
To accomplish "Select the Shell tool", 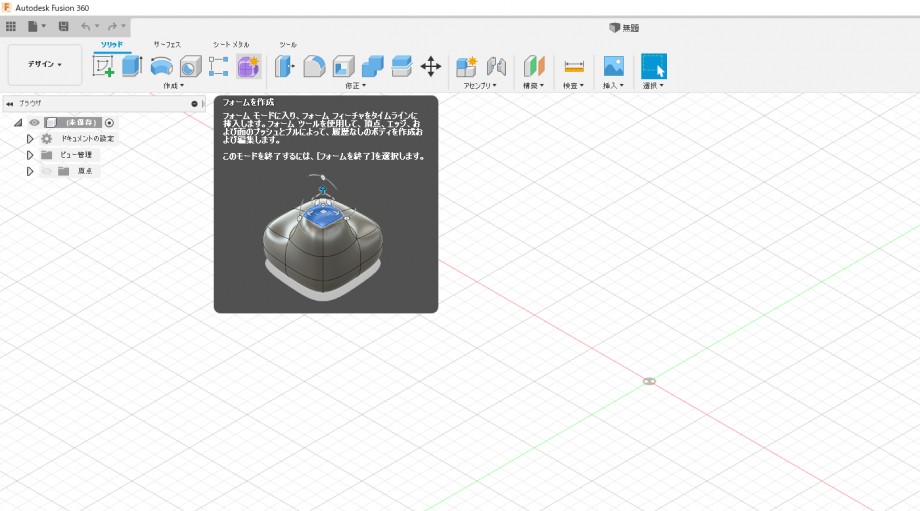I will pyautogui.click(x=343, y=66).
